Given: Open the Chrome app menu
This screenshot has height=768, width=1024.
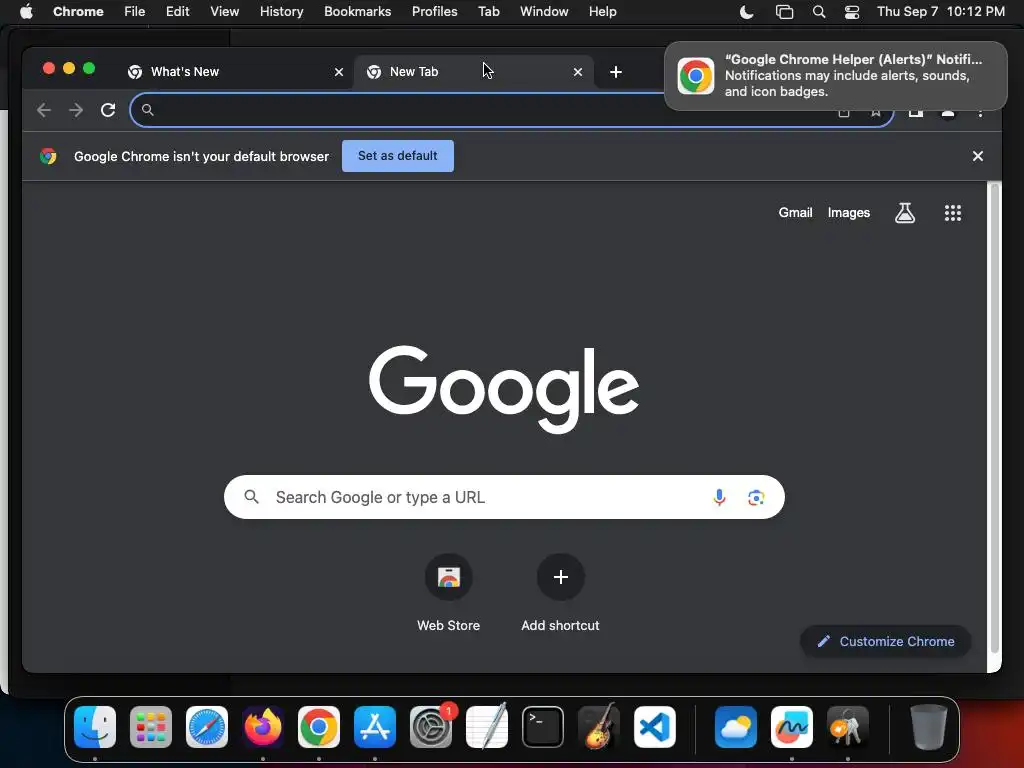Looking at the screenshot, I should (x=78, y=12).
